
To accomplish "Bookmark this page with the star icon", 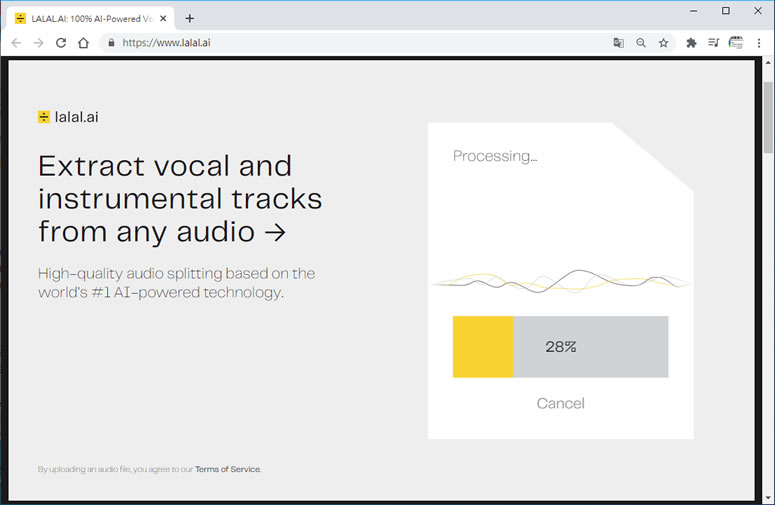I will tap(663, 43).
